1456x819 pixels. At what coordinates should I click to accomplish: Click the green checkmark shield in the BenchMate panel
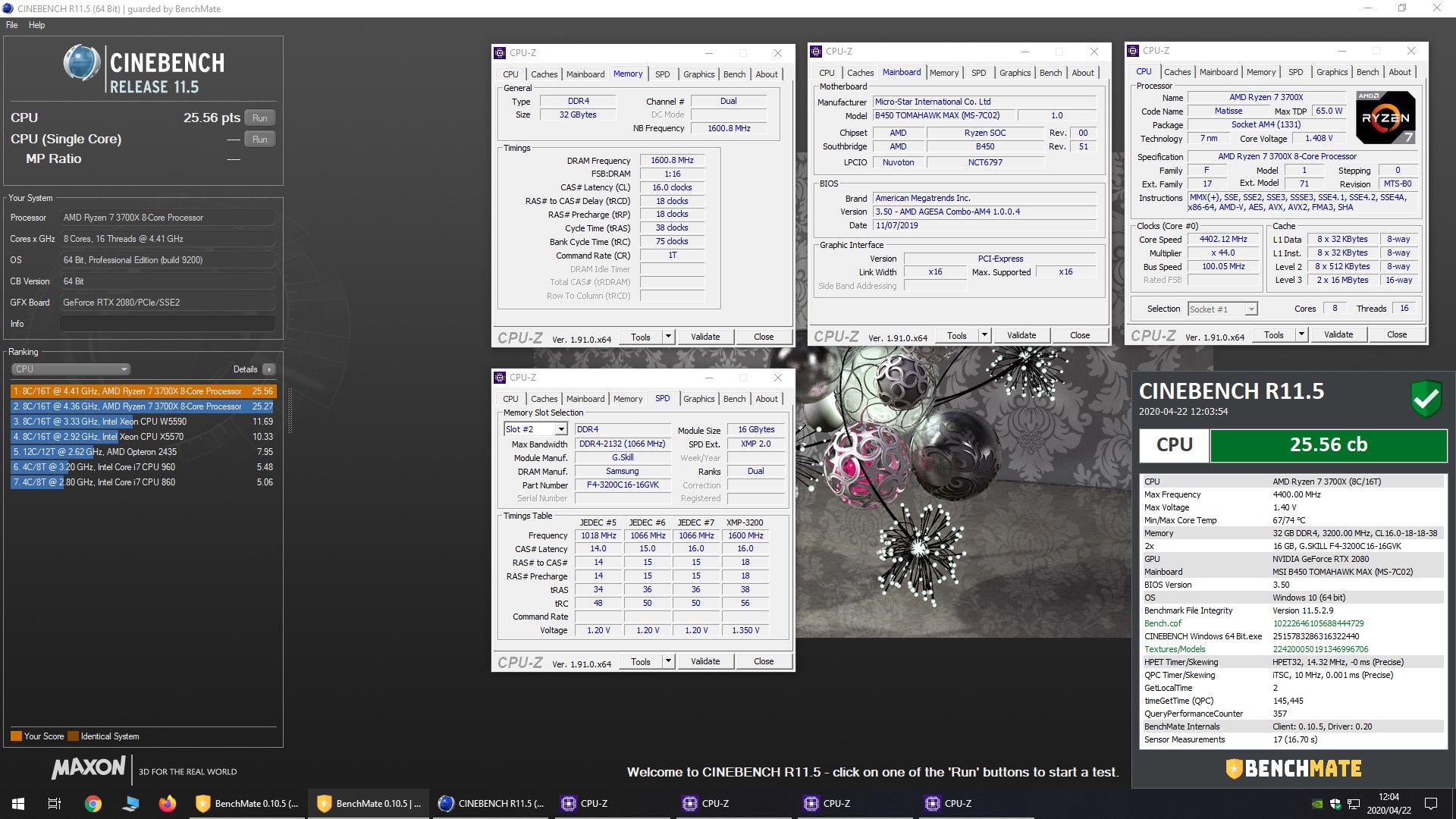1426,398
